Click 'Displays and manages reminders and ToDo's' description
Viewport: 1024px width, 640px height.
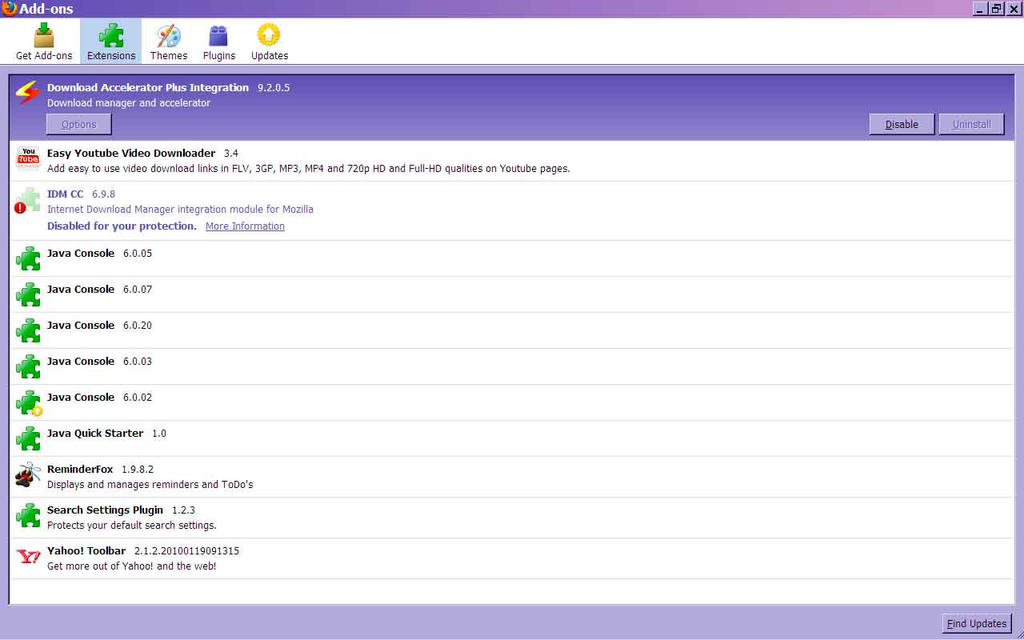pyautogui.click(x=150, y=485)
